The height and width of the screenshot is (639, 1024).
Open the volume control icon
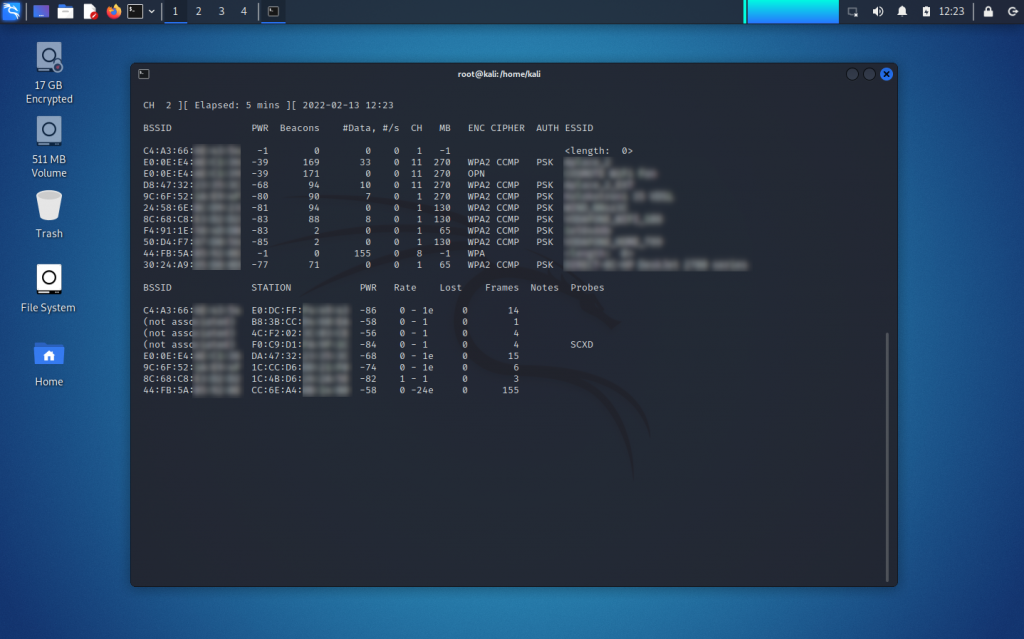[878, 12]
